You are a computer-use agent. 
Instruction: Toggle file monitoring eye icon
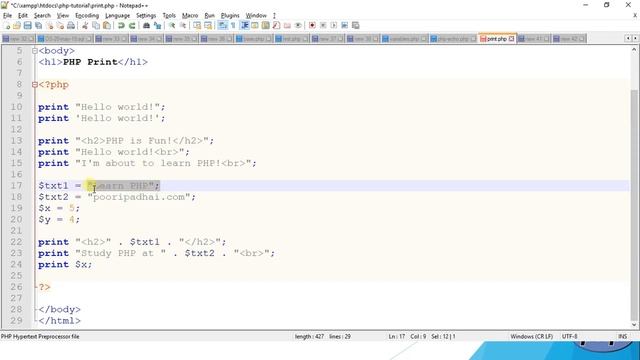pyautogui.click(x=298, y=25)
